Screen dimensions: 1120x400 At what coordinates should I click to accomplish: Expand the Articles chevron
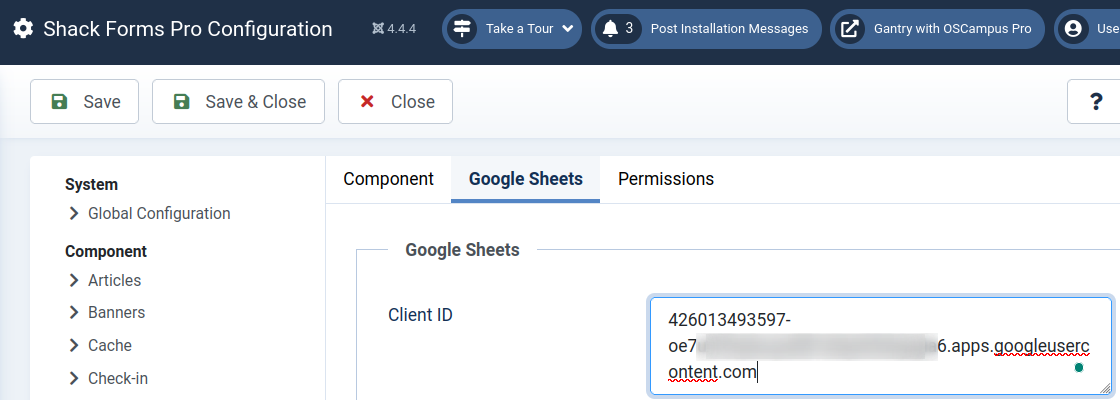point(73,281)
